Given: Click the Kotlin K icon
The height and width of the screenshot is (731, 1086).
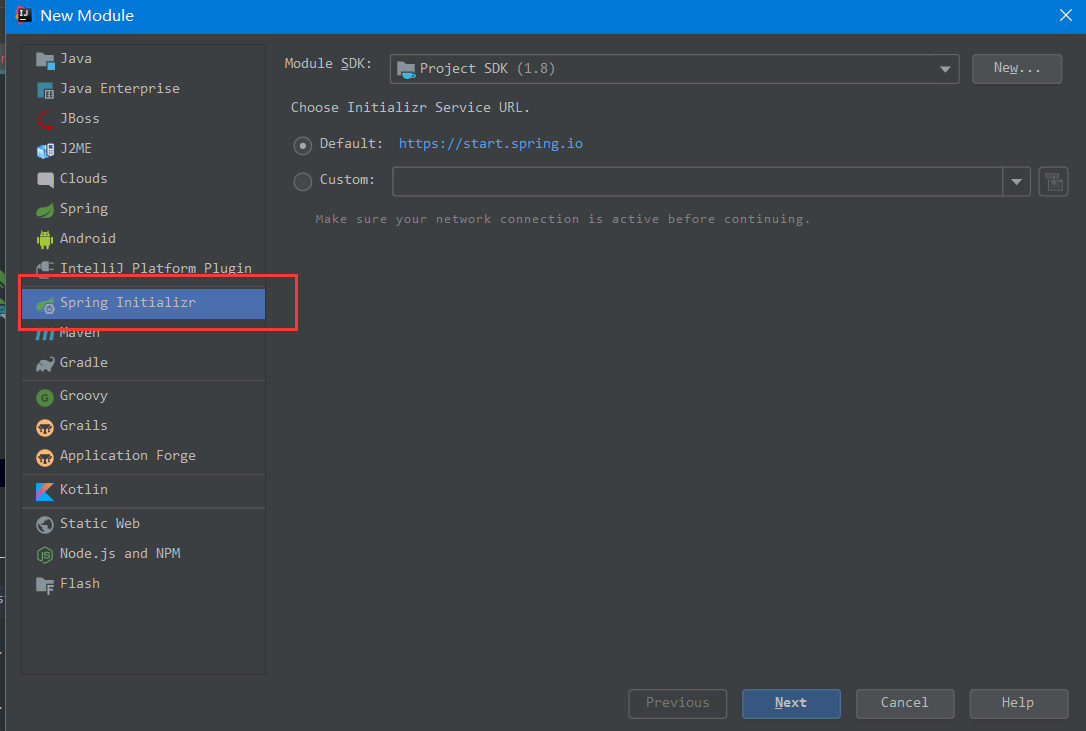Looking at the screenshot, I should click(x=45, y=491).
